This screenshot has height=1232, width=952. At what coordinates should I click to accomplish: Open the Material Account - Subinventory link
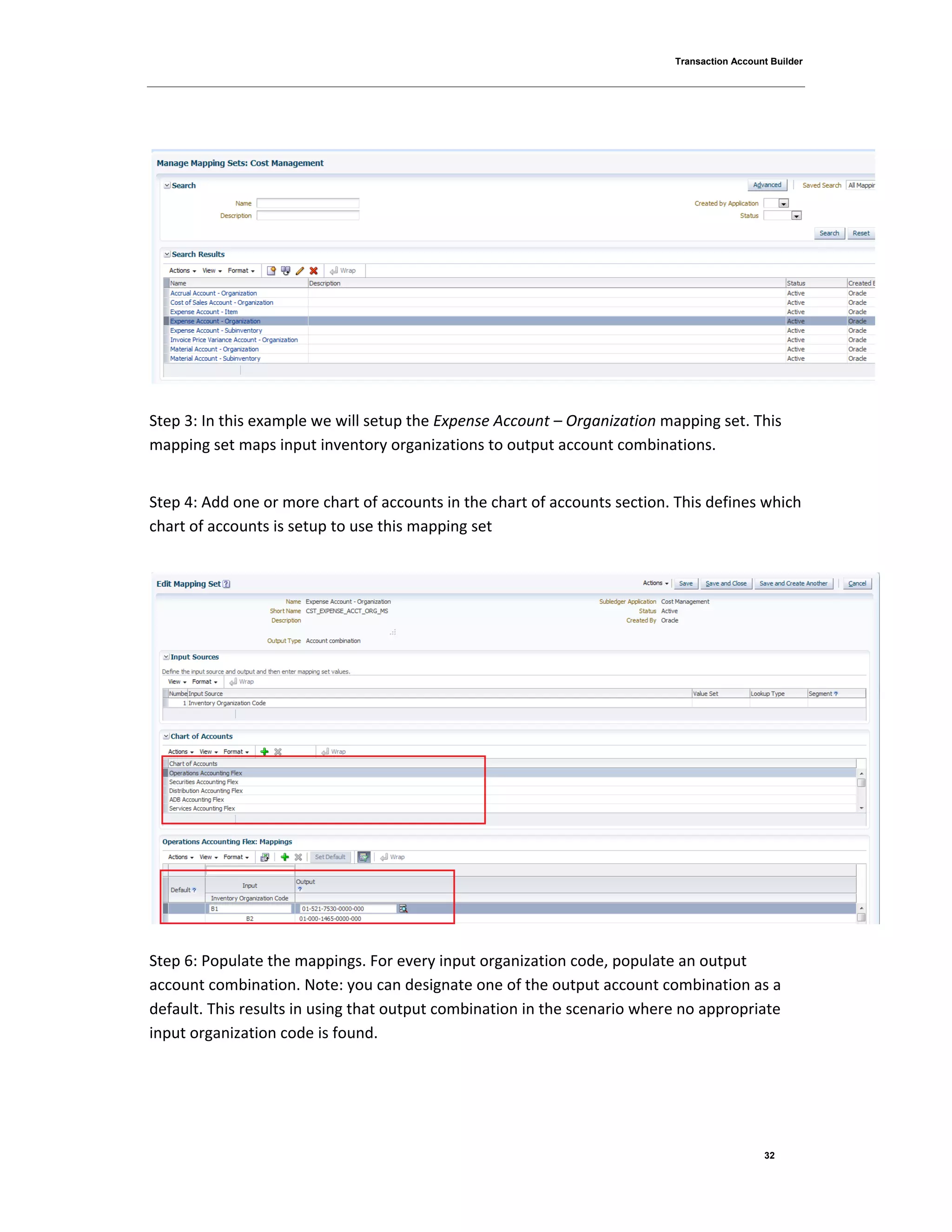215,359
